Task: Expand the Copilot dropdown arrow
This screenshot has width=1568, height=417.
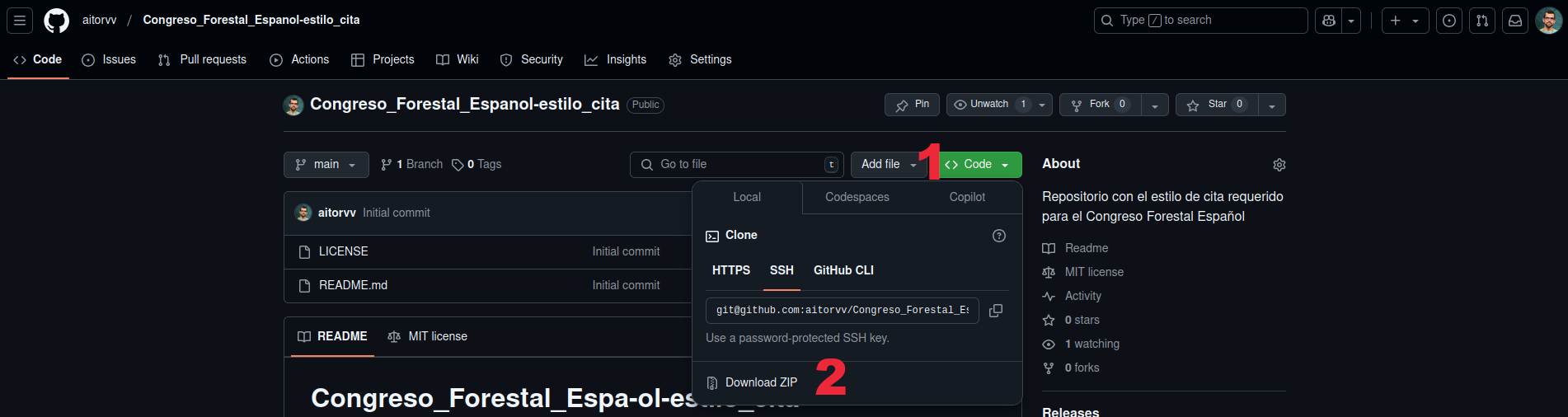Action: (x=1351, y=21)
